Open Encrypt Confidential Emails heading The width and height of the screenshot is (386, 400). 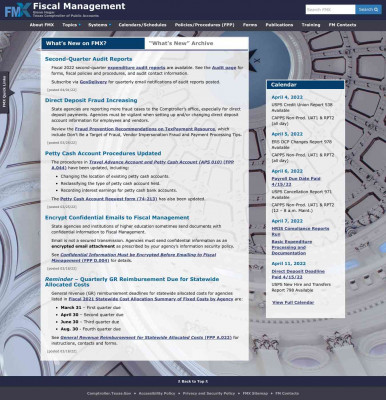pyautogui.click(x=117, y=218)
